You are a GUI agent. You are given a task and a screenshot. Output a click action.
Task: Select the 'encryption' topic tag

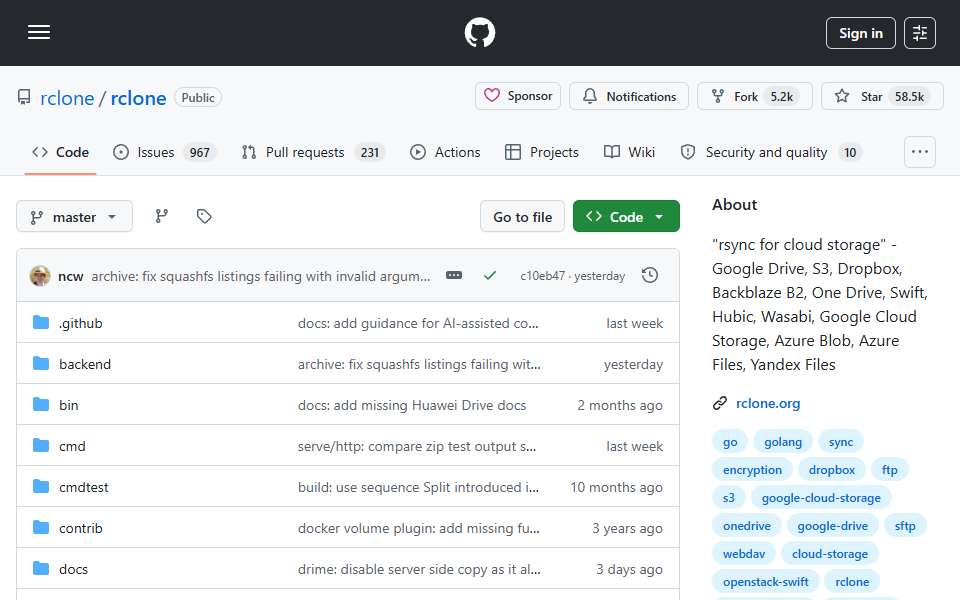(752, 470)
